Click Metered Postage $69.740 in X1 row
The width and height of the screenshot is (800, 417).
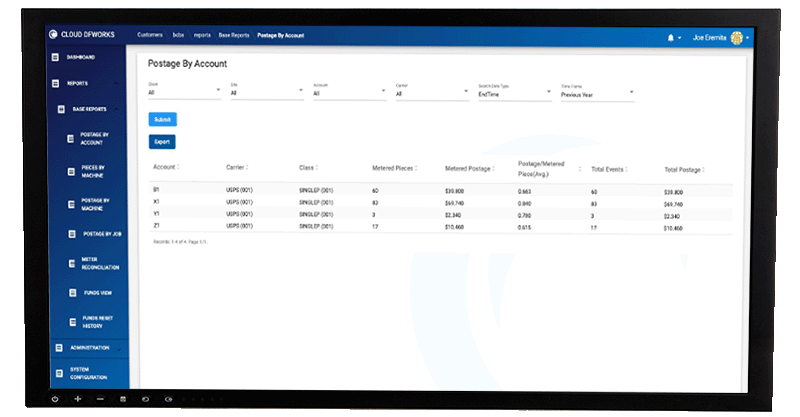(454, 203)
